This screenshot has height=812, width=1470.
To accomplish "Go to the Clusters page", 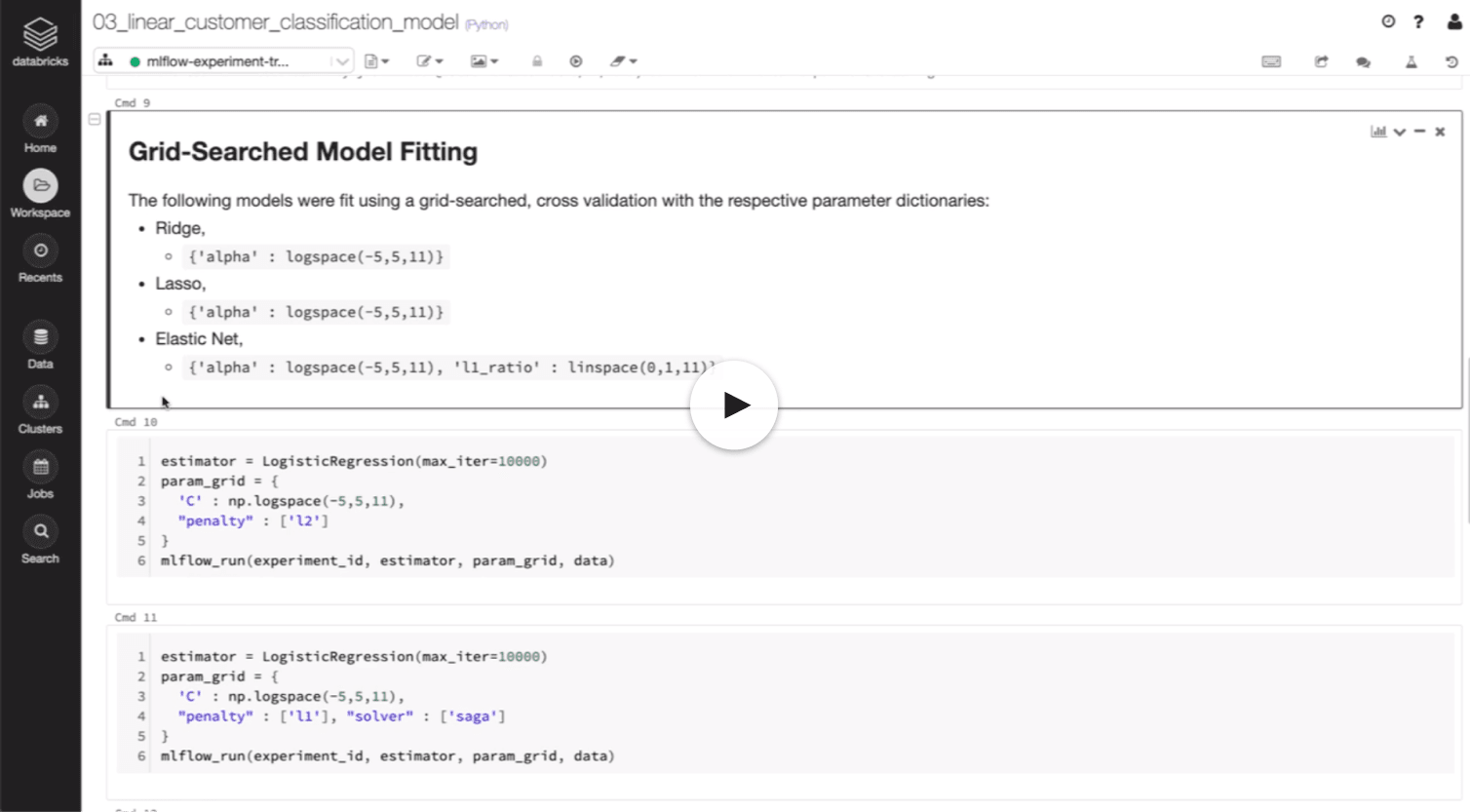I will tap(40, 410).
